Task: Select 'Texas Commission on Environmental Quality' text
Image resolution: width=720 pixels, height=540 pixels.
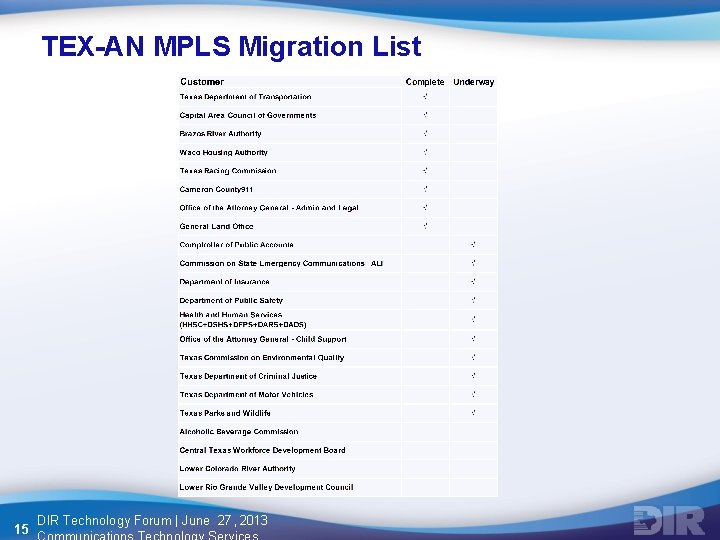Action: 261,358
